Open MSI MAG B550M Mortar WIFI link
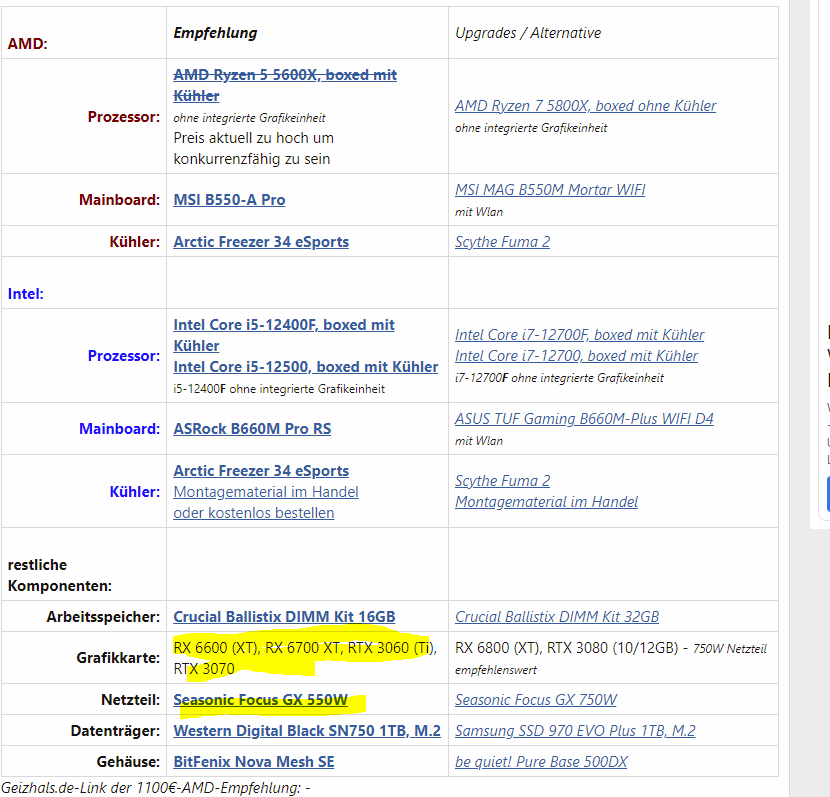This screenshot has height=797, width=830. (550, 190)
